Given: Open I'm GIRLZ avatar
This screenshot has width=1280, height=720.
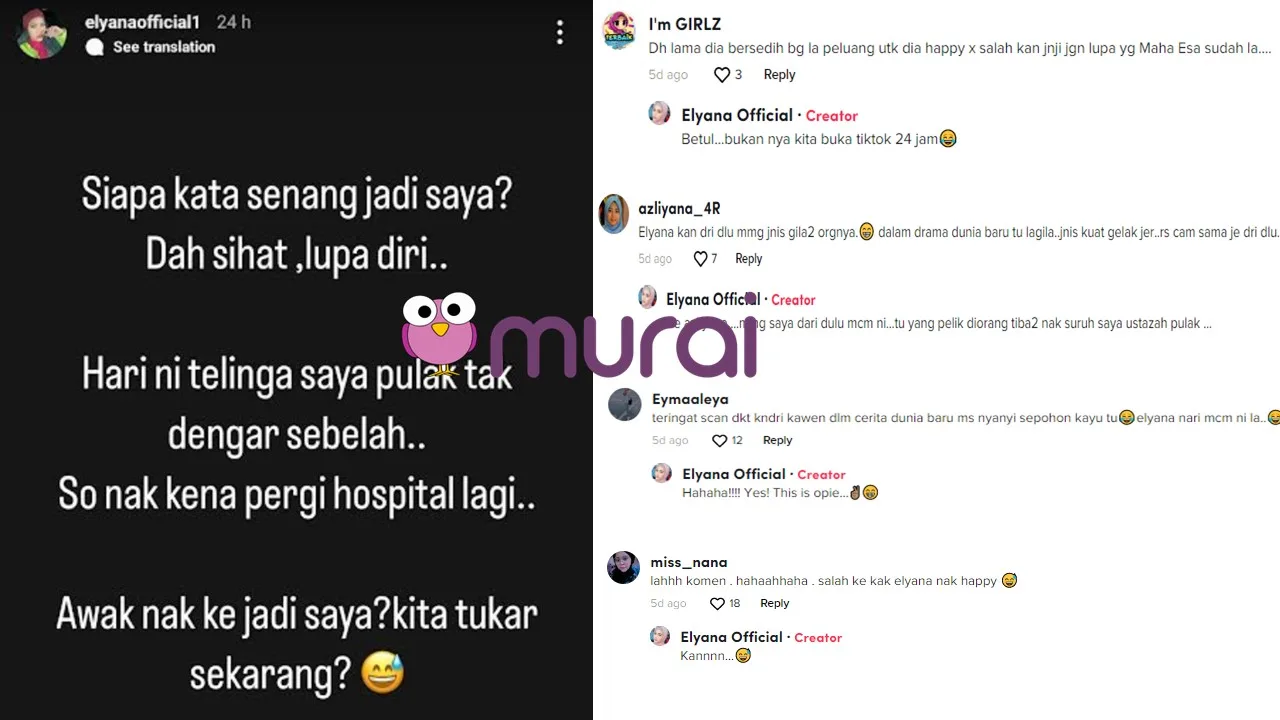Looking at the screenshot, I should 620,30.
